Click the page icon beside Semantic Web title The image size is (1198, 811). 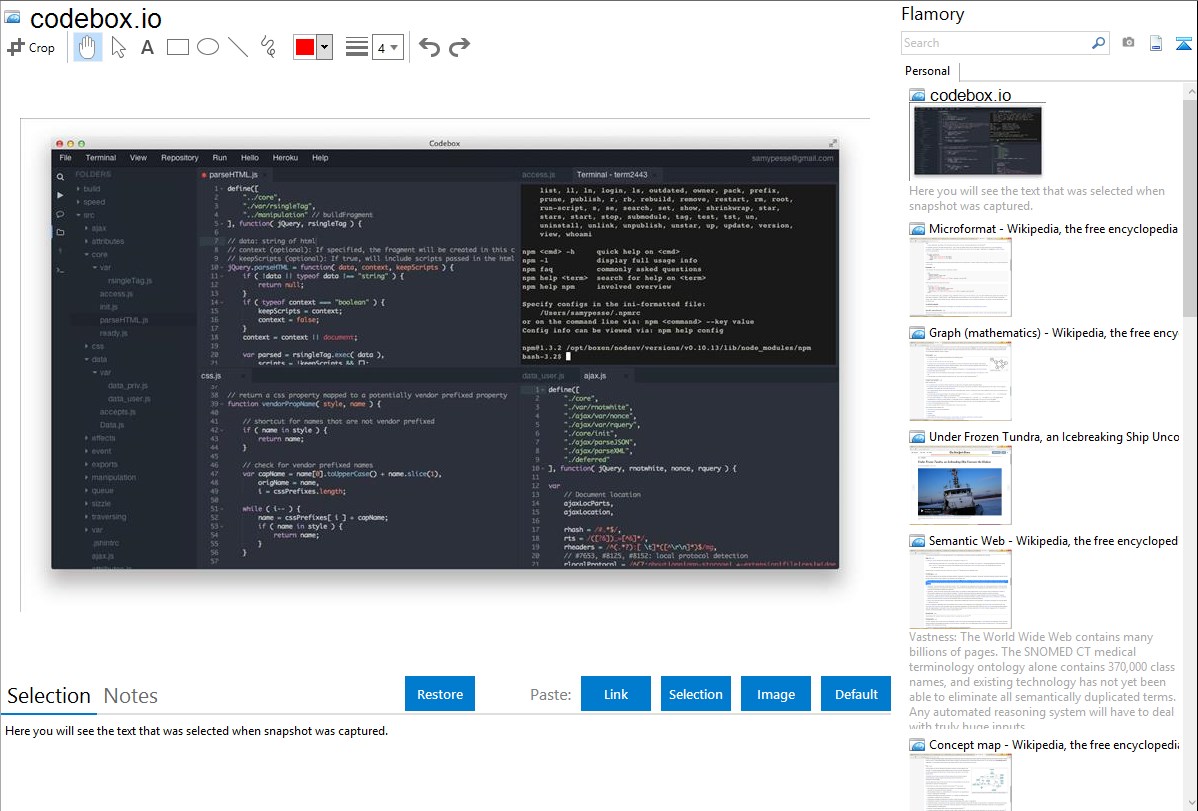click(x=917, y=540)
